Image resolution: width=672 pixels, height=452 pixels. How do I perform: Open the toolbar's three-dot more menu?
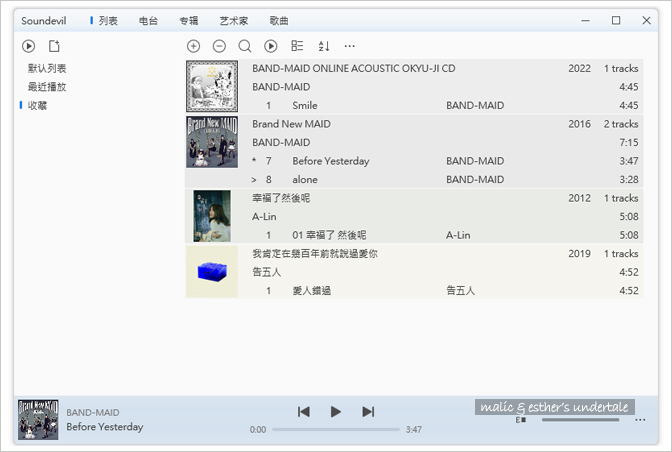tap(350, 46)
